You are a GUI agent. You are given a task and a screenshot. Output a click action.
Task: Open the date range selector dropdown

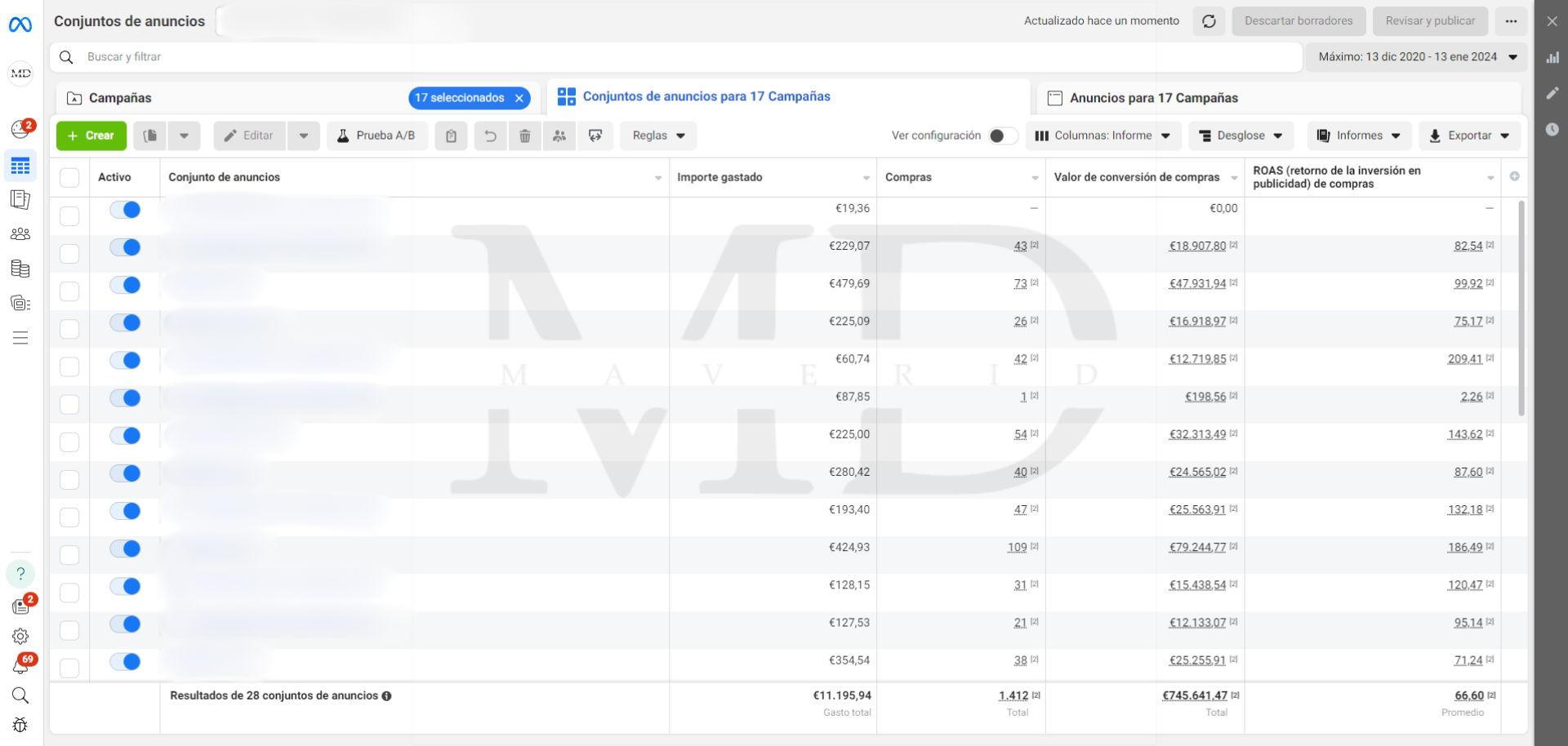[x=1417, y=57]
